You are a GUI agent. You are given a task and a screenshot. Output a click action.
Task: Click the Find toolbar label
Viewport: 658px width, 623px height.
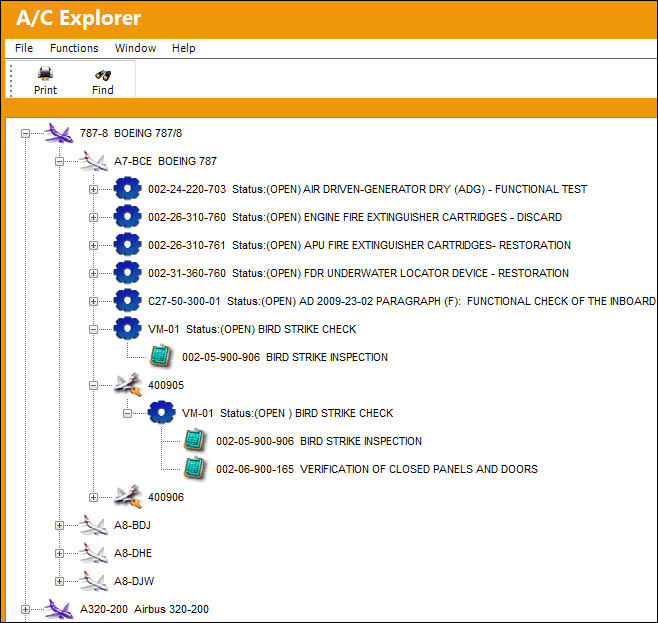tap(103, 90)
